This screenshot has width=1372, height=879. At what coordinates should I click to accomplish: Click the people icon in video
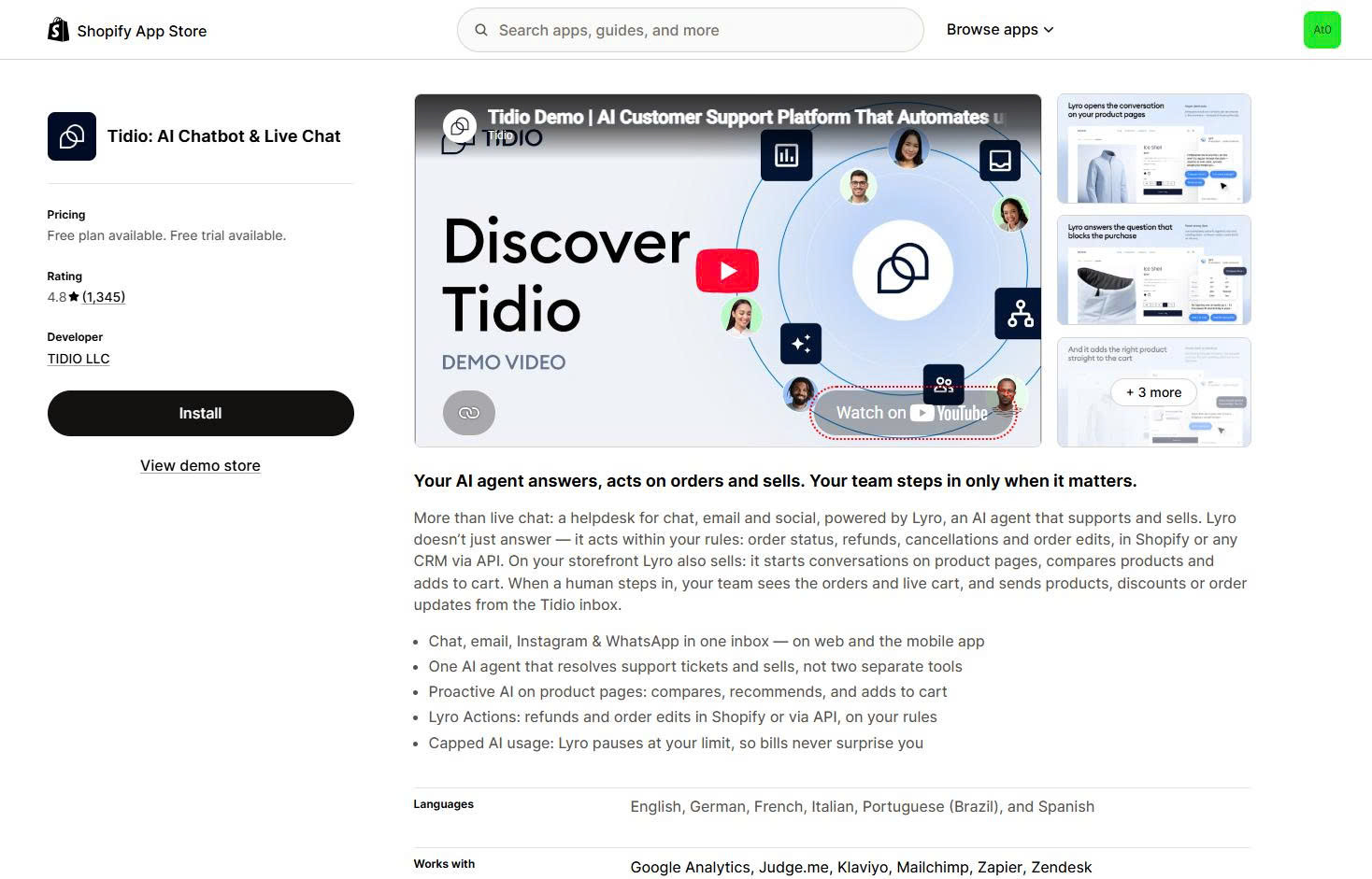pos(943,383)
